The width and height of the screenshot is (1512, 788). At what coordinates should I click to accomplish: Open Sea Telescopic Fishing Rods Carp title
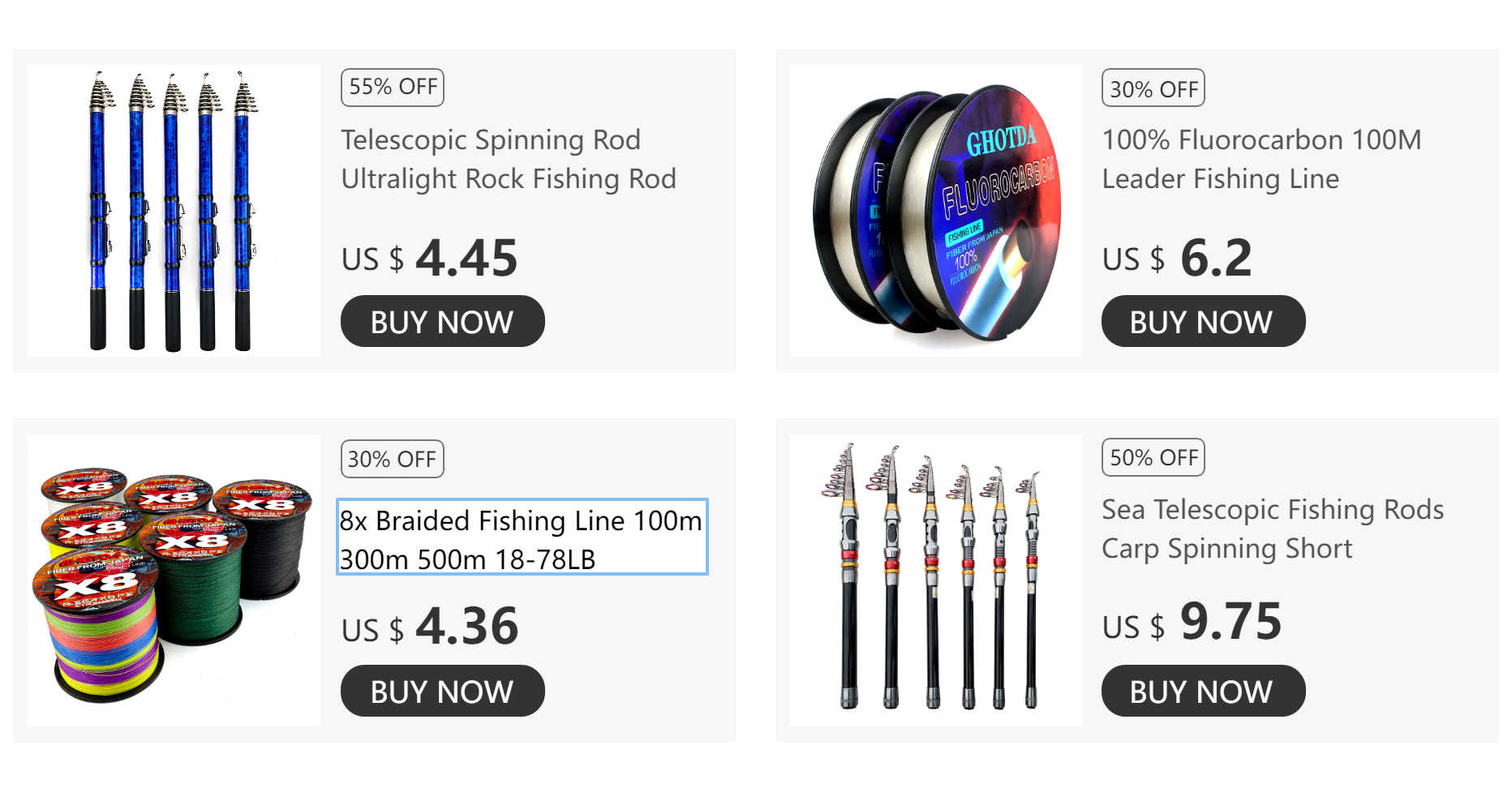(1273, 529)
